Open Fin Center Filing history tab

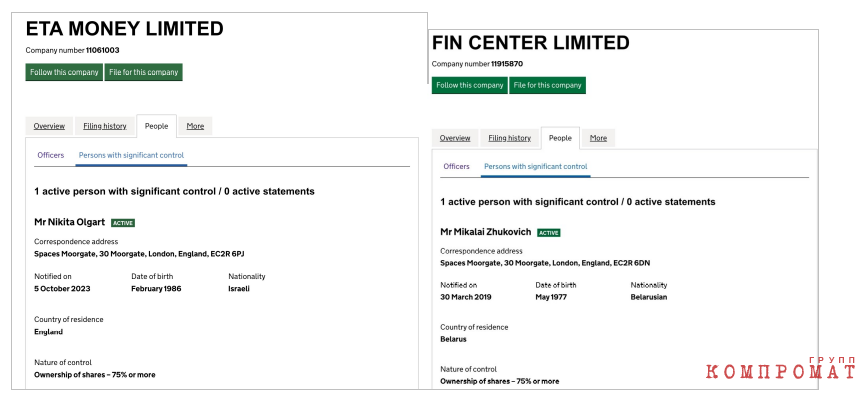509,138
